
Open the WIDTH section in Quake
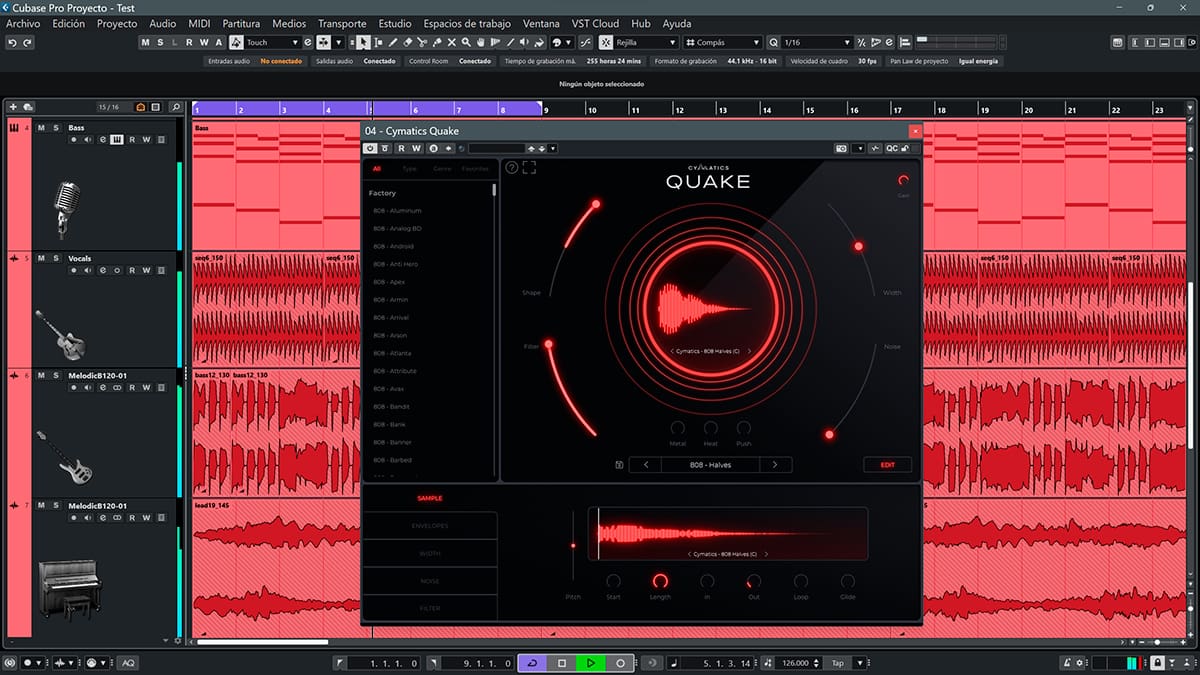[430, 553]
